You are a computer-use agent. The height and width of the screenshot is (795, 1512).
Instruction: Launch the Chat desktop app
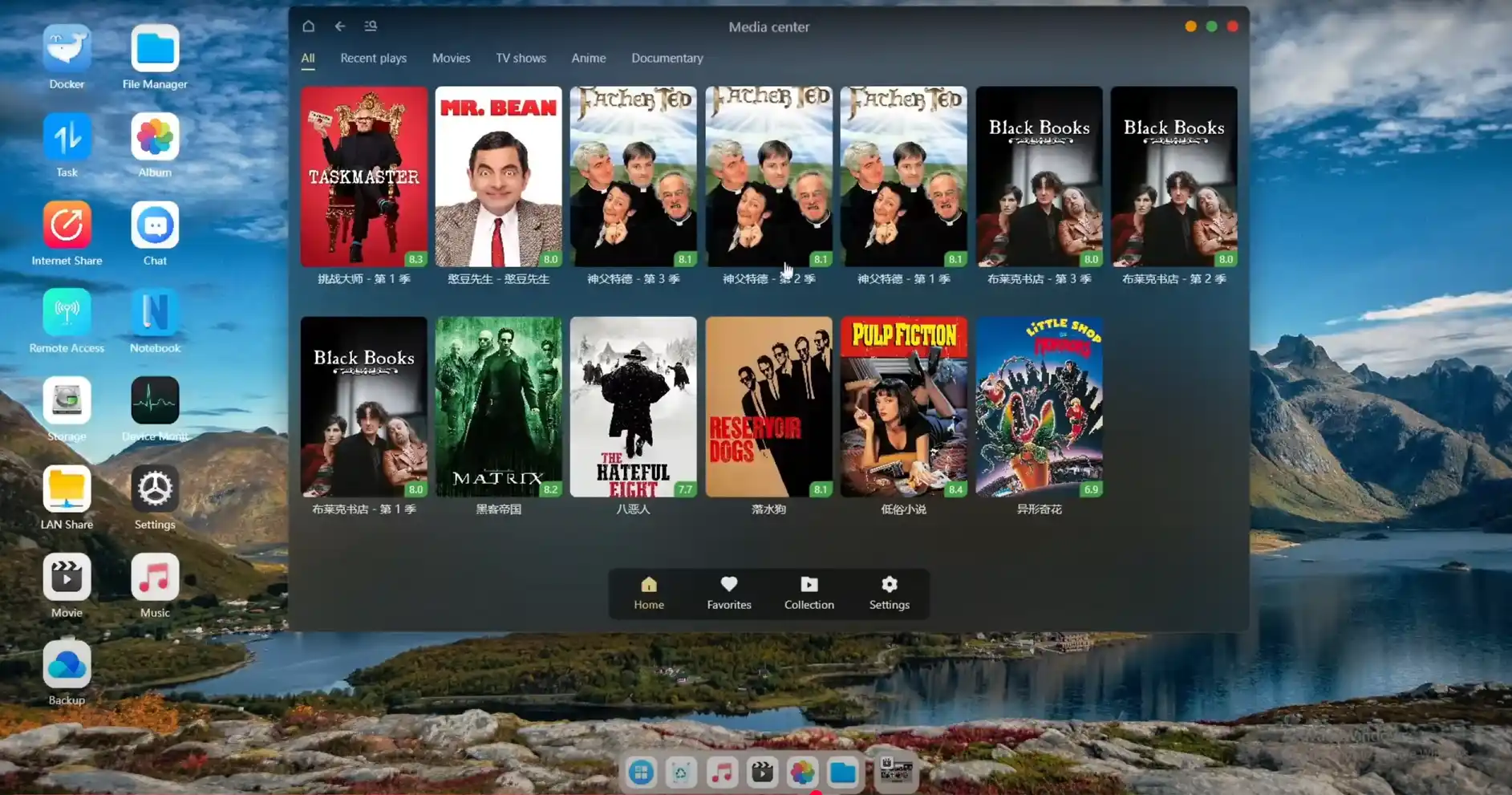coord(155,225)
